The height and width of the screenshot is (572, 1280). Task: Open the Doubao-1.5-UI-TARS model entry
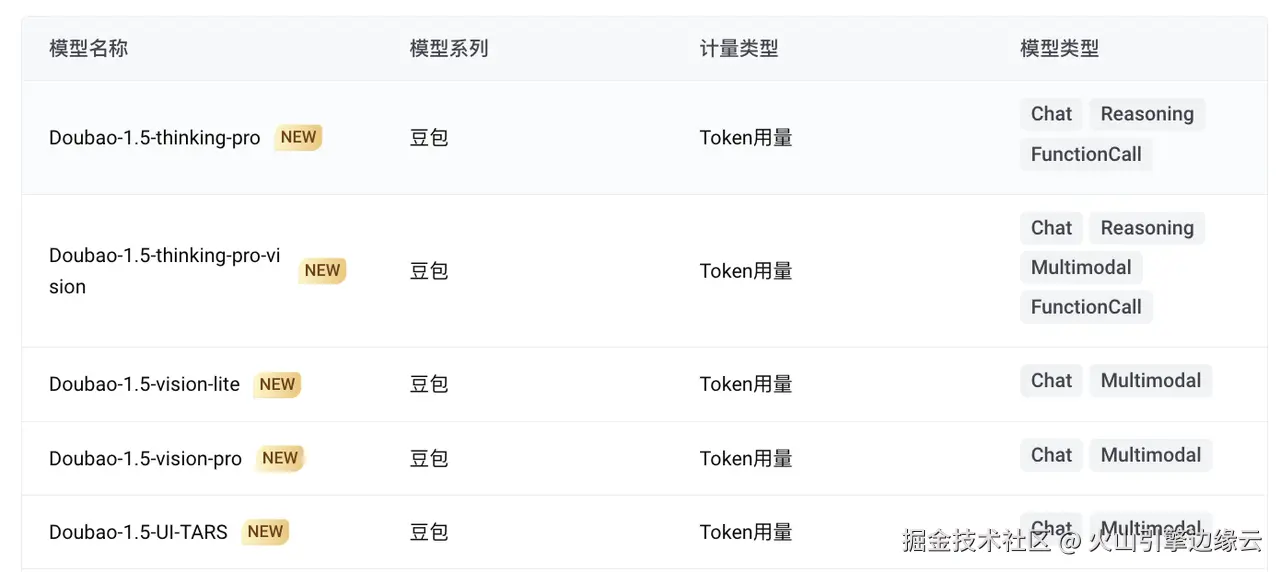(138, 532)
